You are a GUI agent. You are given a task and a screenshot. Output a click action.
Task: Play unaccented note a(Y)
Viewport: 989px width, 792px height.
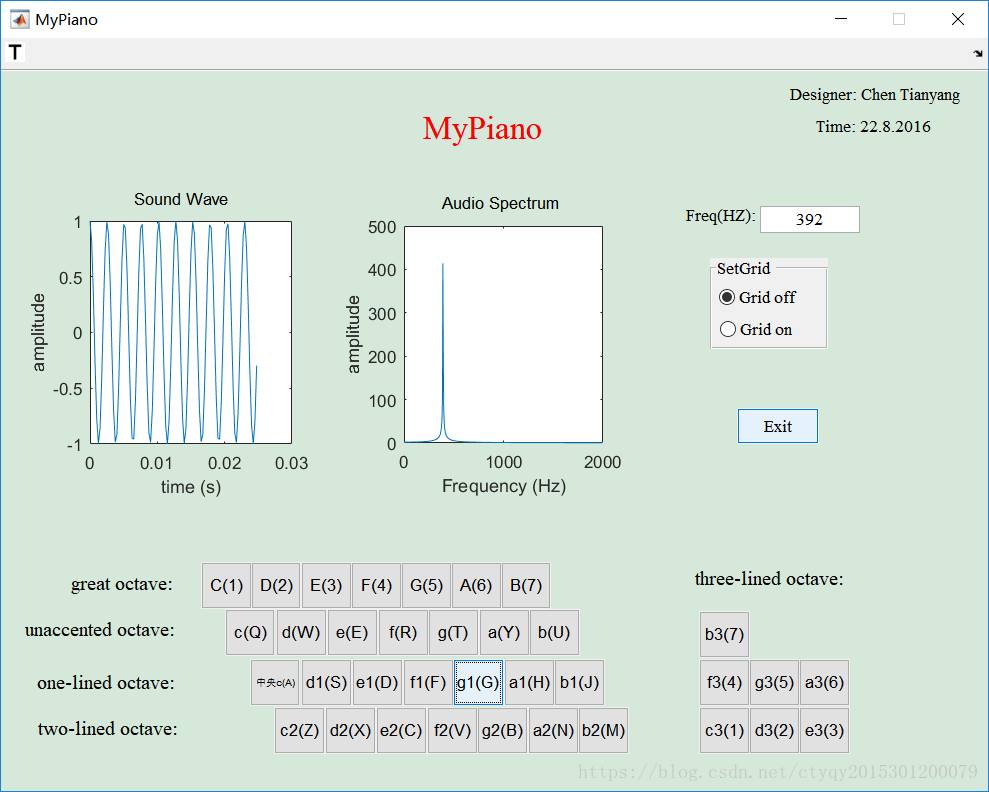click(504, 632)
